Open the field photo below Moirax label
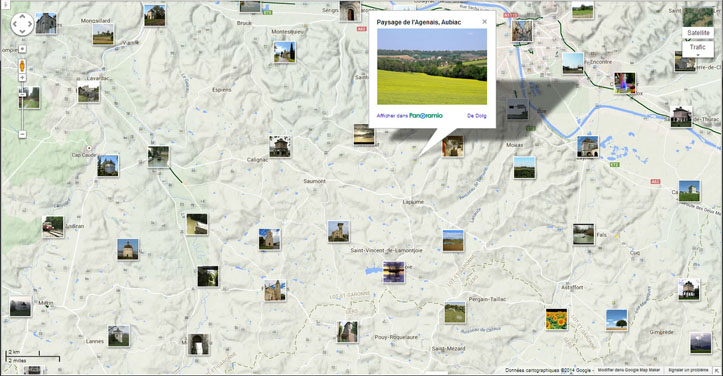The image size is (723, 376). click(524, 167)
